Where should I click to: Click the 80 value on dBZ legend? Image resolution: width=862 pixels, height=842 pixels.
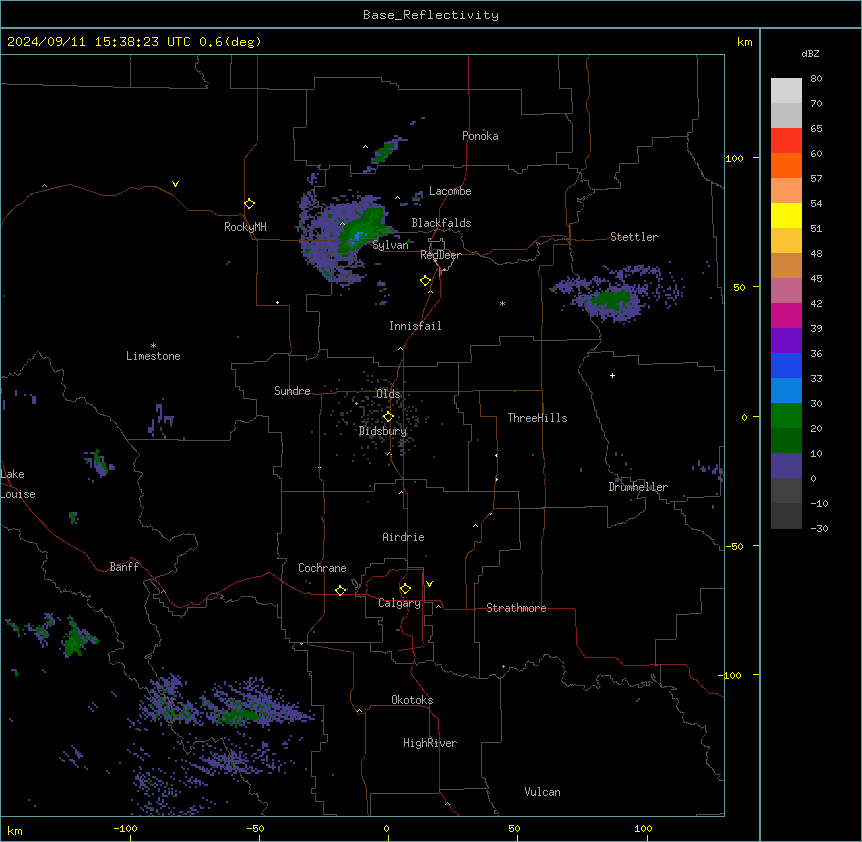click(816, 79)
